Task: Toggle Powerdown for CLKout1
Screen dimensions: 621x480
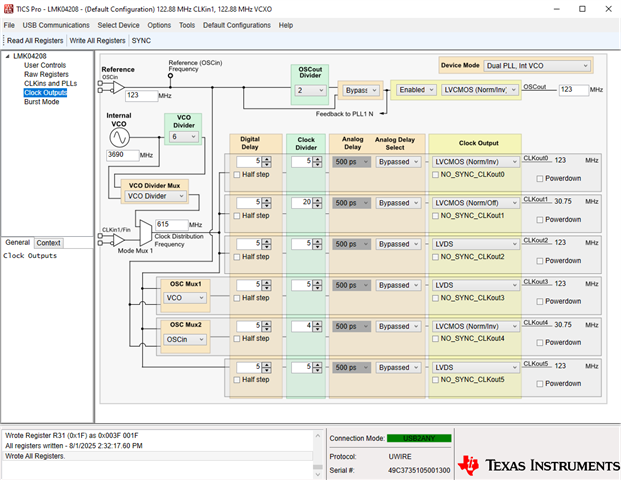Action: (539, 220)
